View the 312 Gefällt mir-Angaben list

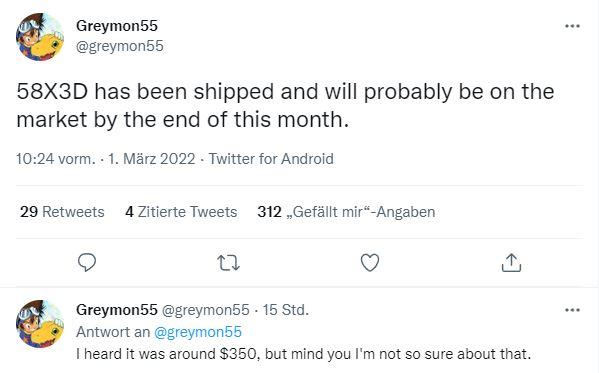click(x=346, y=212)
